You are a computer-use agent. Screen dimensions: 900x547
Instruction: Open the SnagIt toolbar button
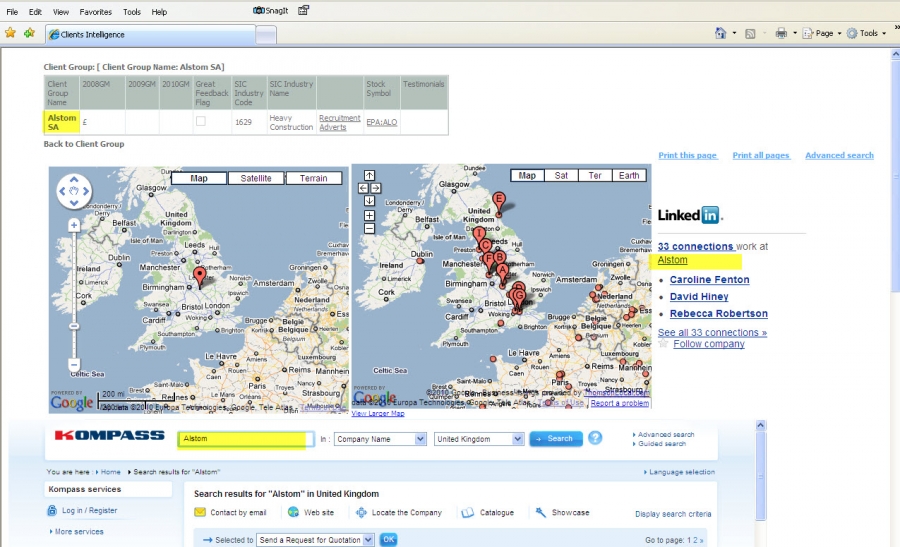click(x=271, y=10)
